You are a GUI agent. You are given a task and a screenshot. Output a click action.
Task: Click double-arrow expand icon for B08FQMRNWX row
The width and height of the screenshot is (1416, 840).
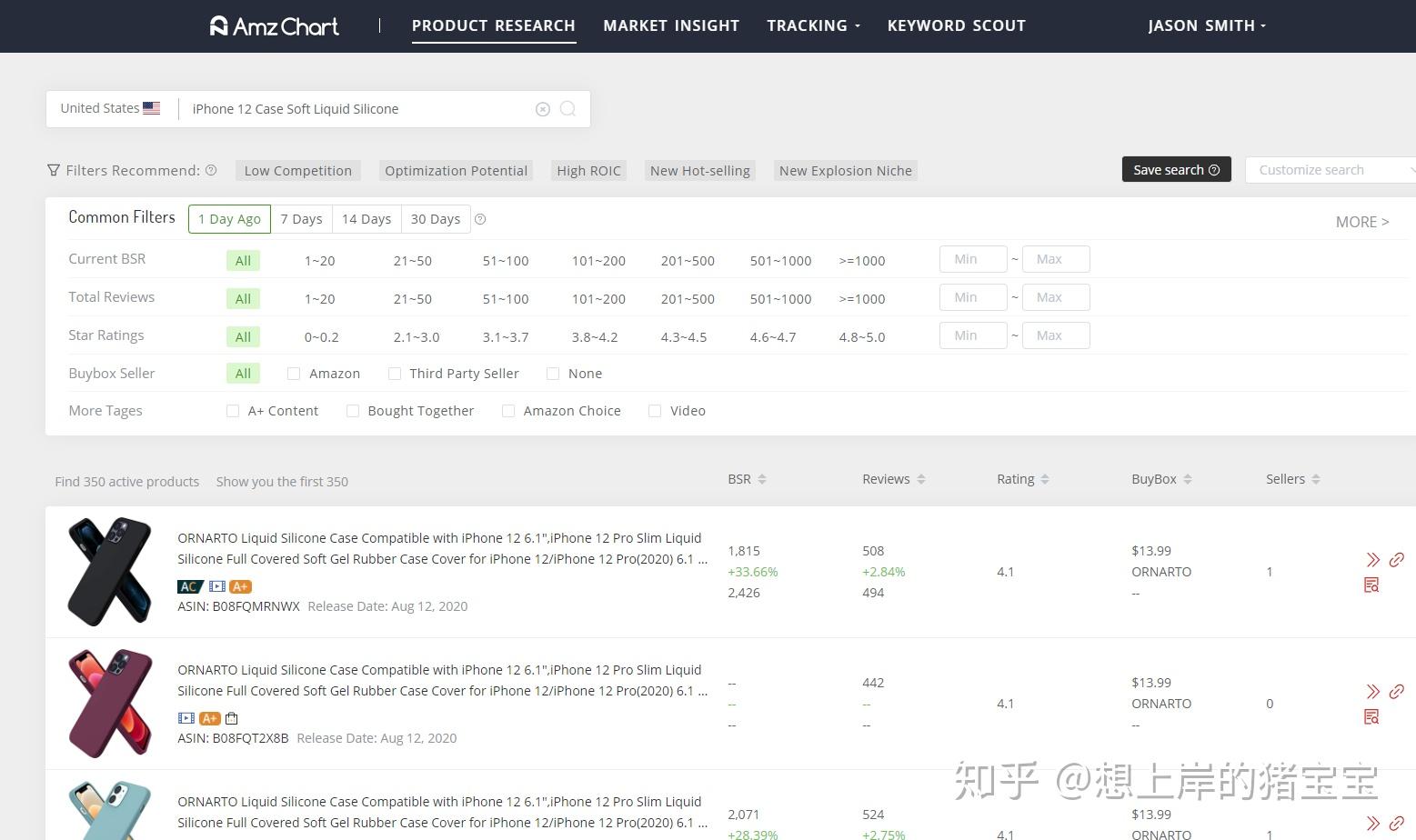pyautogui.click(x=1373, y=560)
